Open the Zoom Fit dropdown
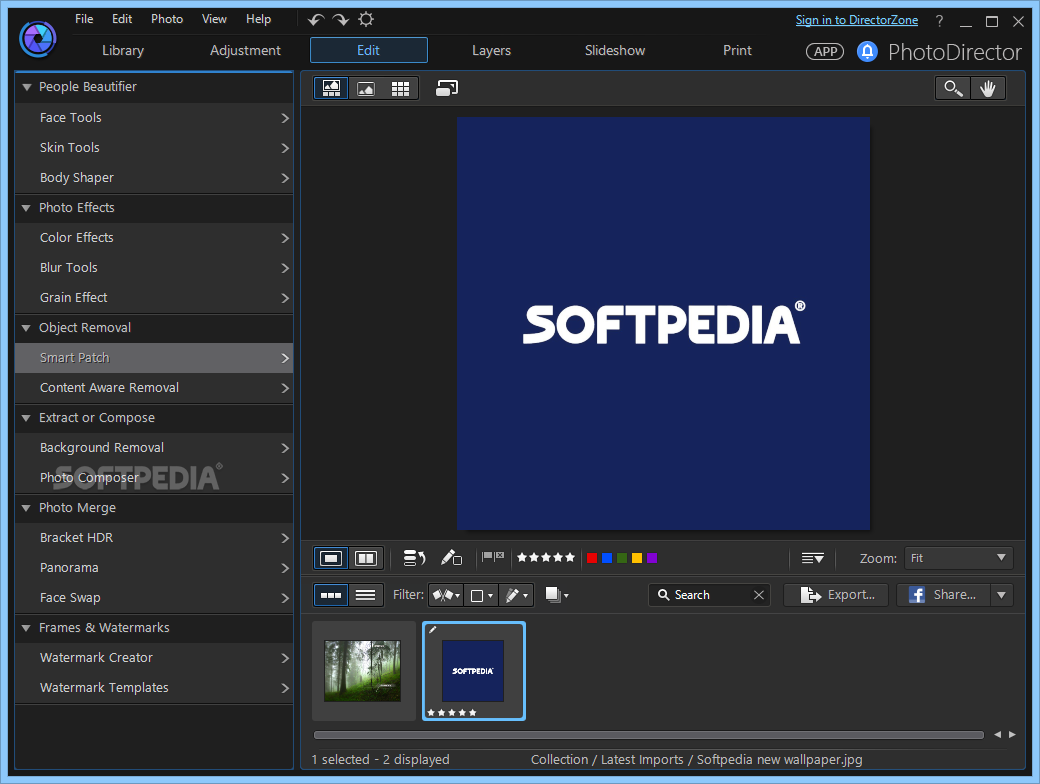The height and width of the screenshot is (784, 1040). pos(958,558)
